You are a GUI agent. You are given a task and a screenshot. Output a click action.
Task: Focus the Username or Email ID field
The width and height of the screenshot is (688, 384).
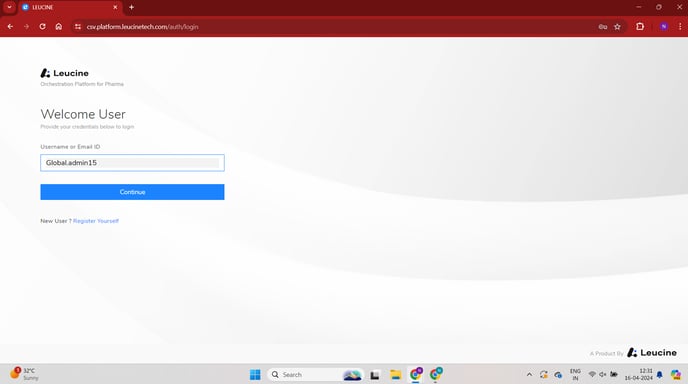[x=132, y=163]
